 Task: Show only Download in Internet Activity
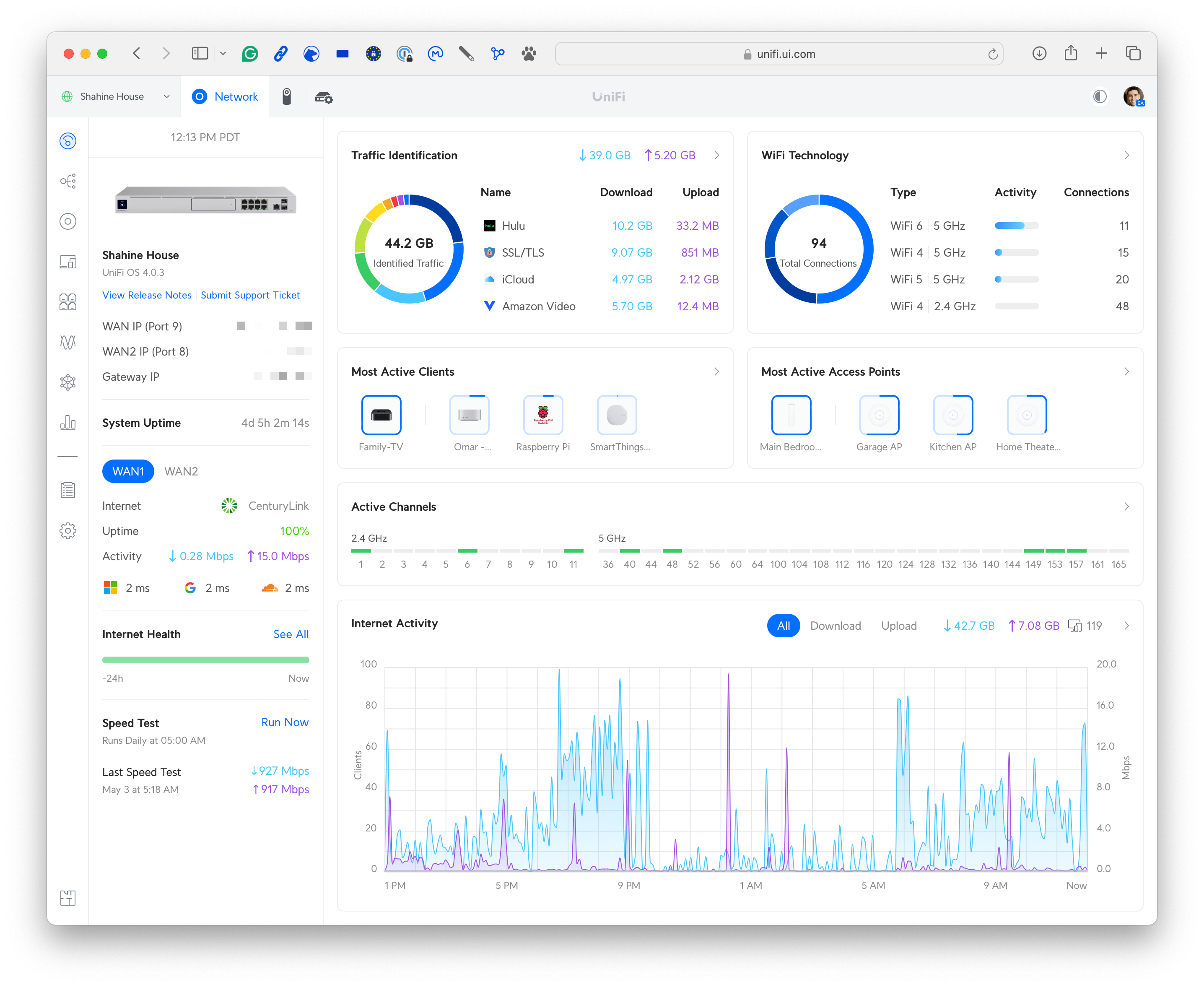tap(835, 626)
